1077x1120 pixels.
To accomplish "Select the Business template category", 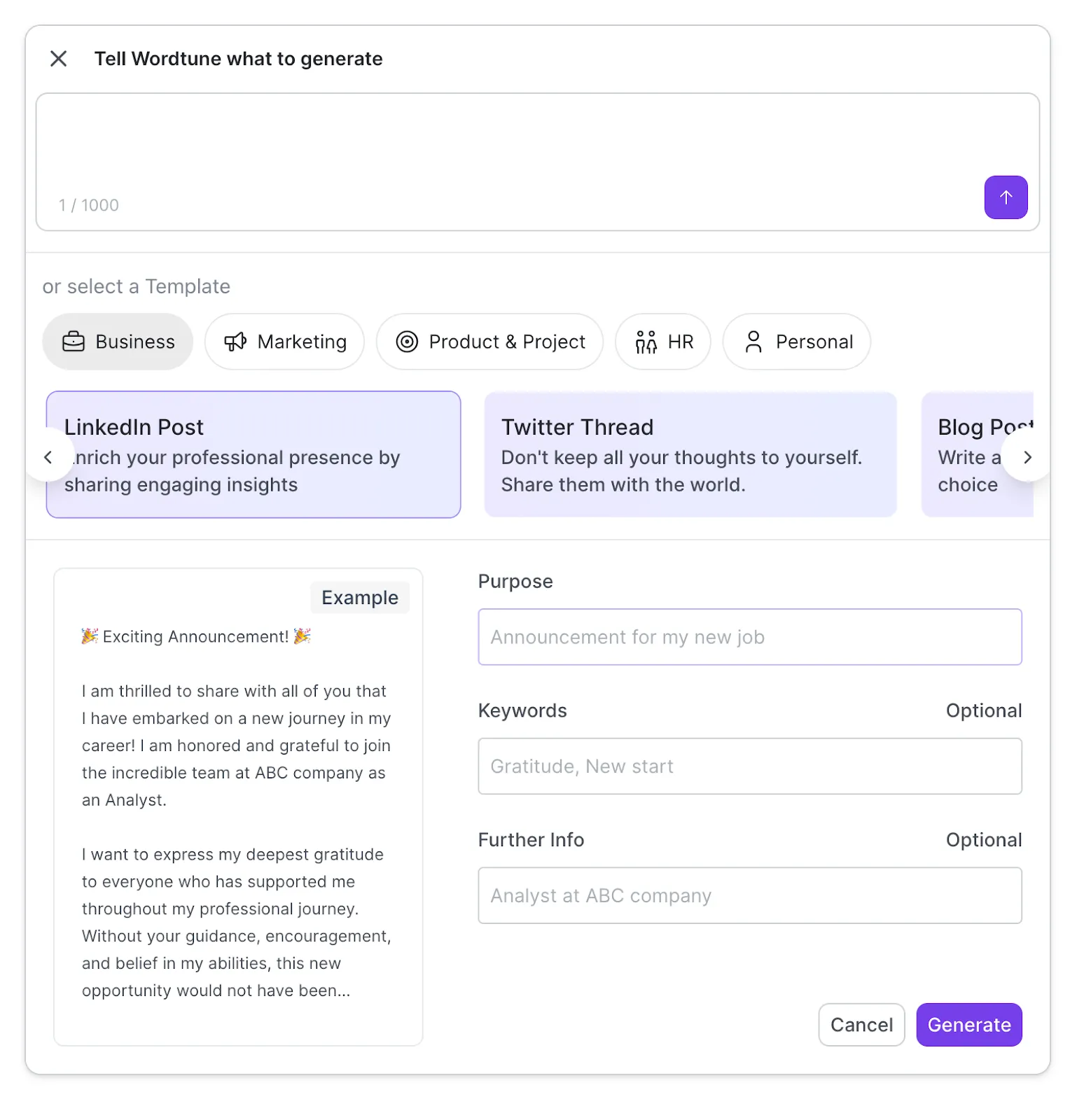I will [x=118, y=342].
